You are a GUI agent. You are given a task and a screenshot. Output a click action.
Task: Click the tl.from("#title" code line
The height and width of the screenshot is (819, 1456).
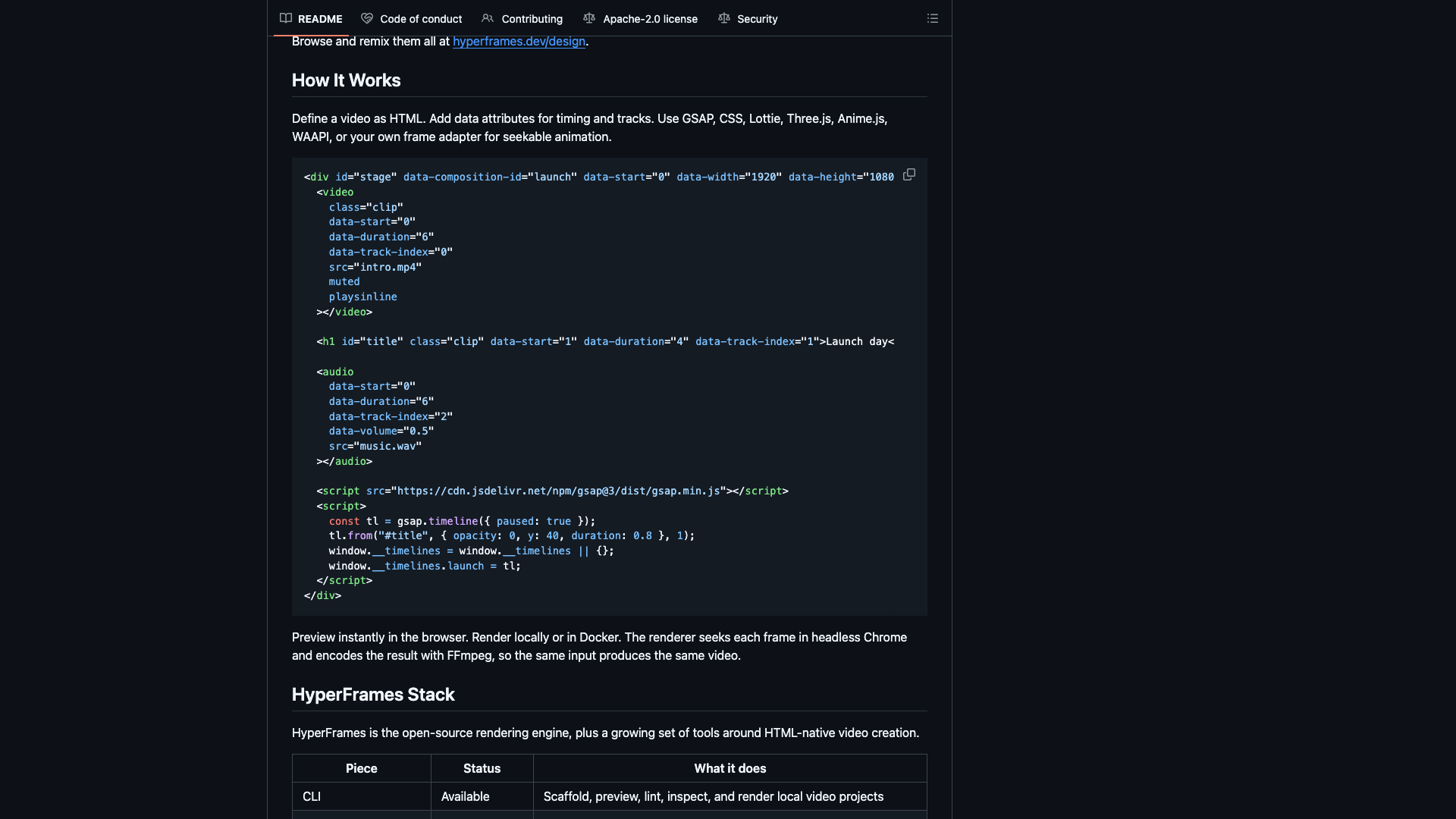(x=512, y=535)
